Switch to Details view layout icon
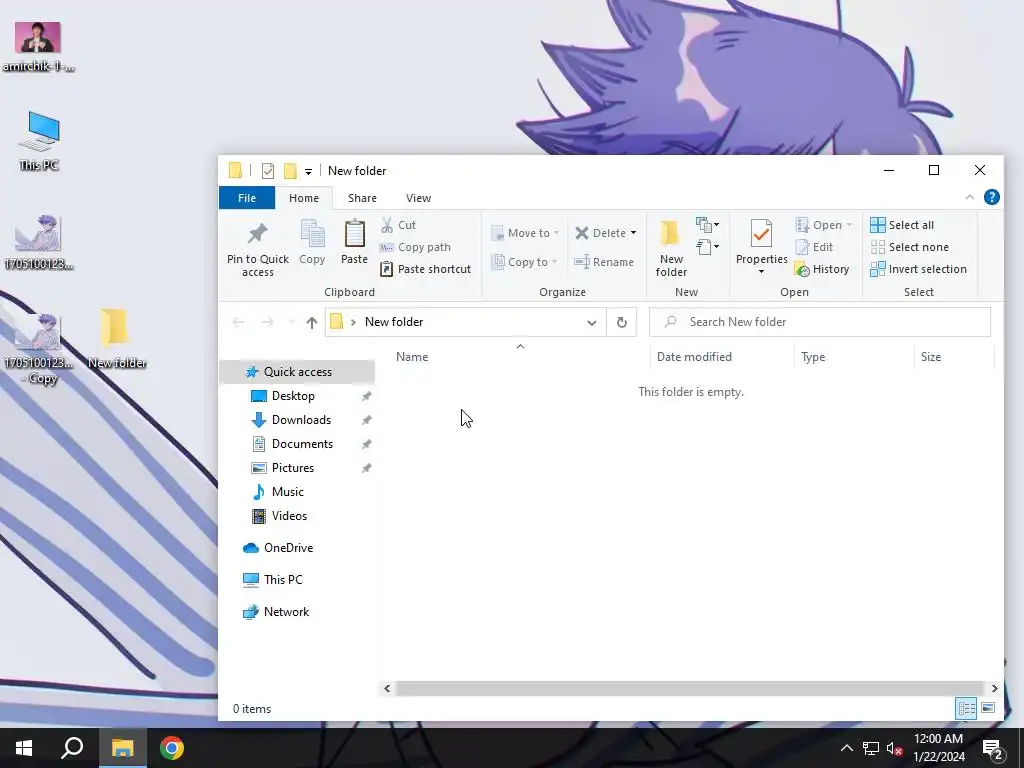Image resolution: width=1024 pixels, height=768 pixels. click(967, 709)
